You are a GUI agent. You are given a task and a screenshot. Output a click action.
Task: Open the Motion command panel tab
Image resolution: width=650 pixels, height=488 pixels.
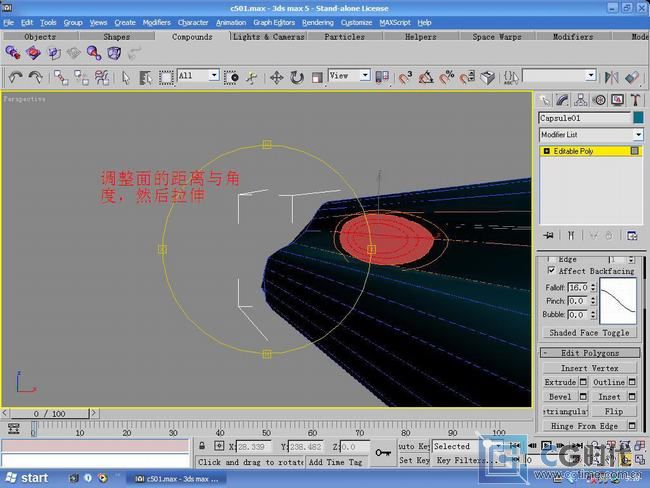(599, 100)
